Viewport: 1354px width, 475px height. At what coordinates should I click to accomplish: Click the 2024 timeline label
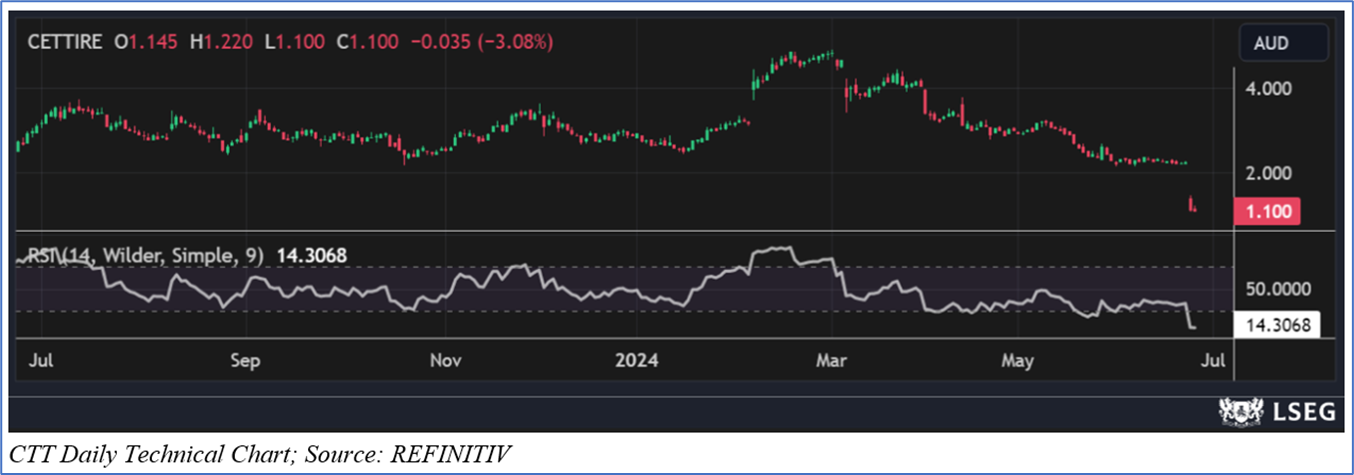click(639, 359)
